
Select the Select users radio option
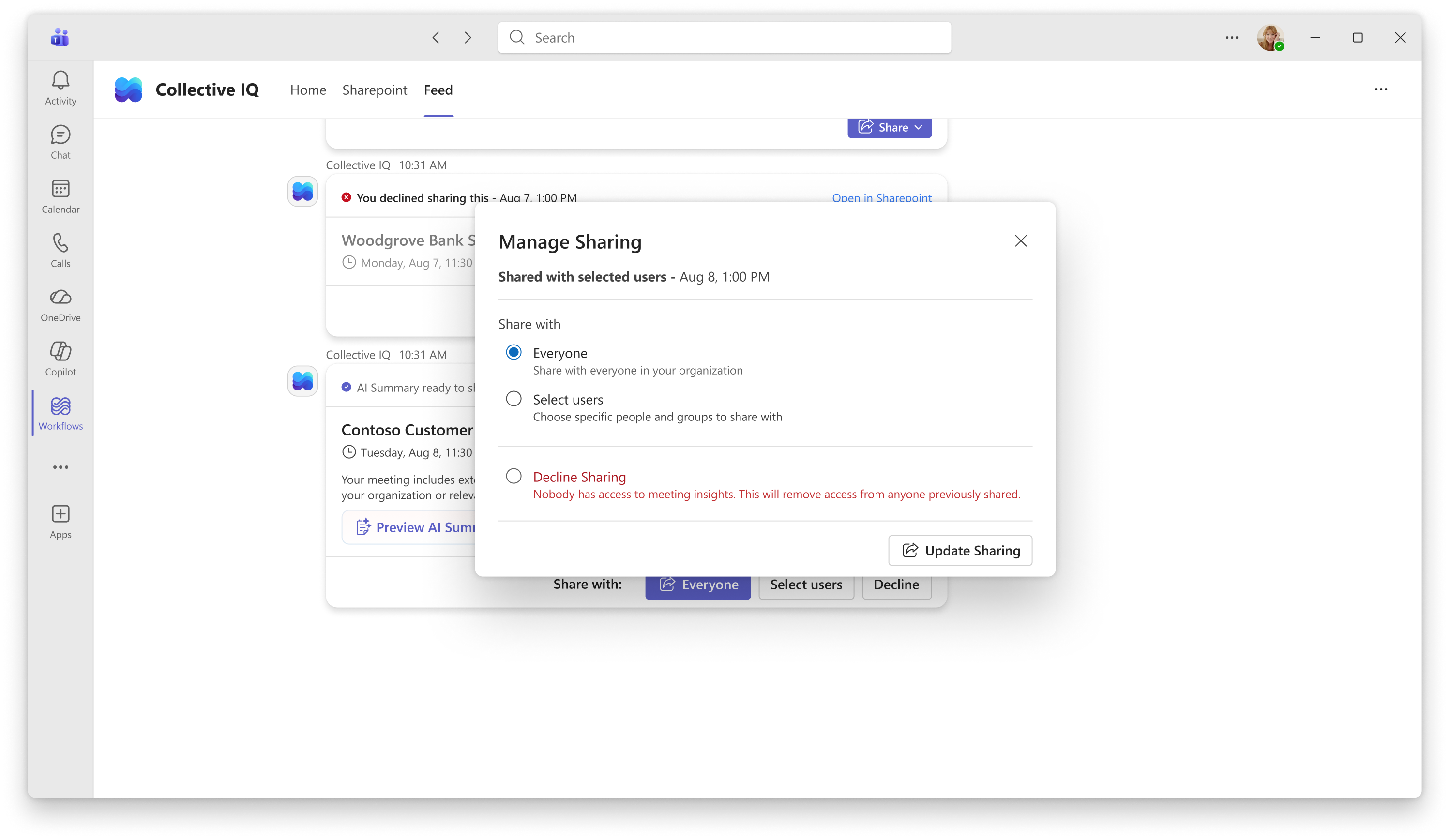tap(514, 398)
